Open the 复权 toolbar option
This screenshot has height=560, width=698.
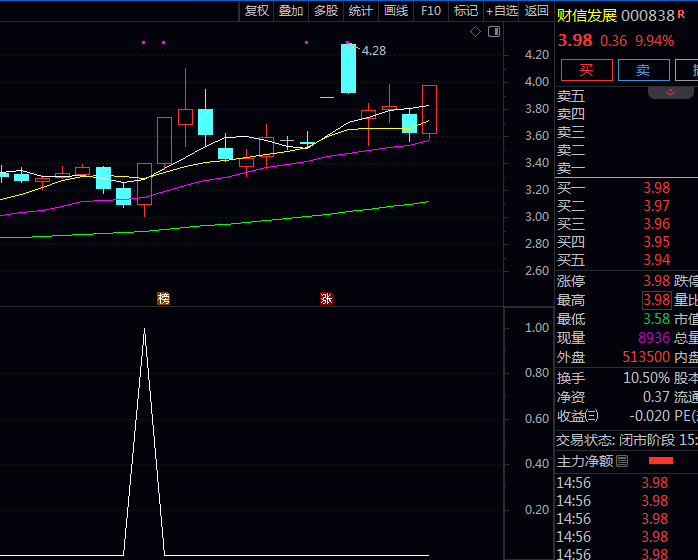click(x=256, y=11)
